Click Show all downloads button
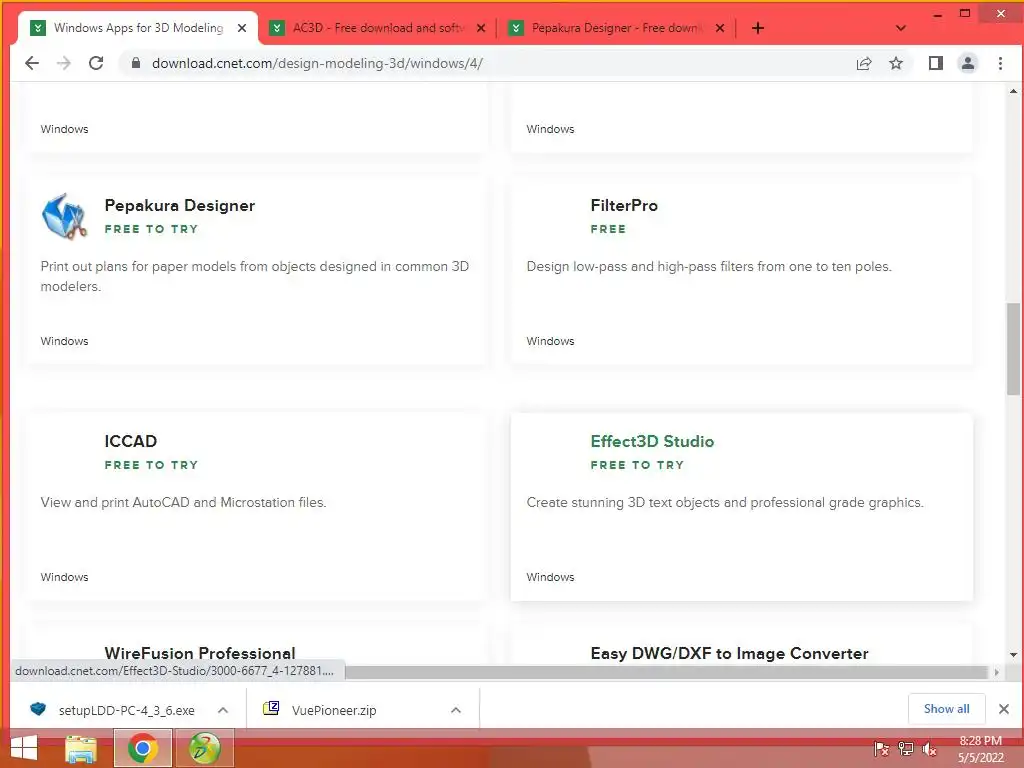 click(x=946, y=709)
